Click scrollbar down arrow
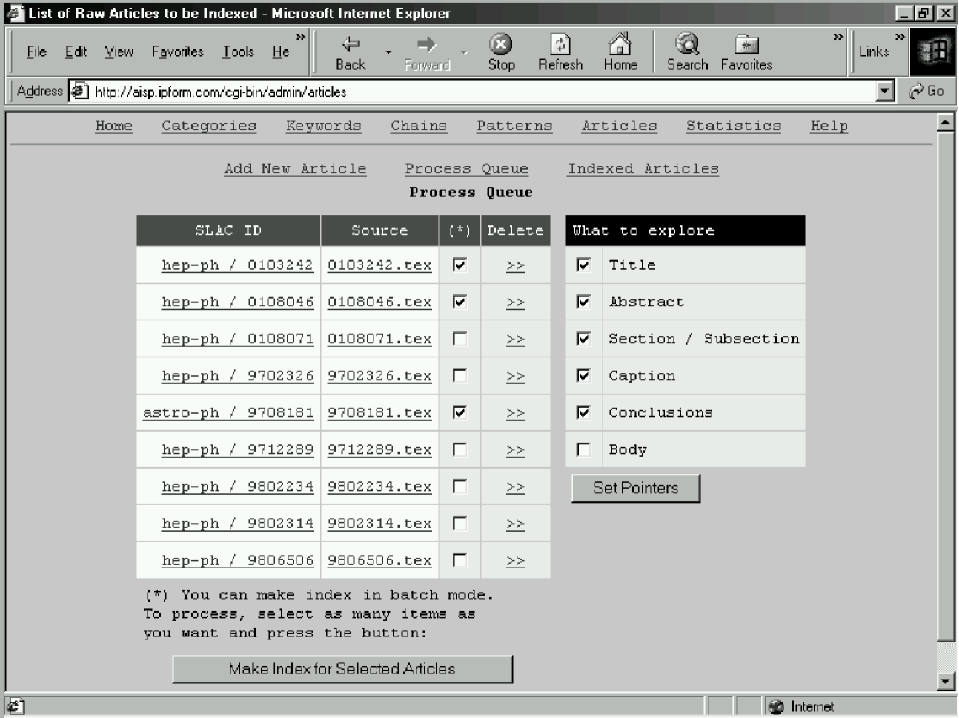The width and height of the screenshot is (959, 718). (945, 681)
